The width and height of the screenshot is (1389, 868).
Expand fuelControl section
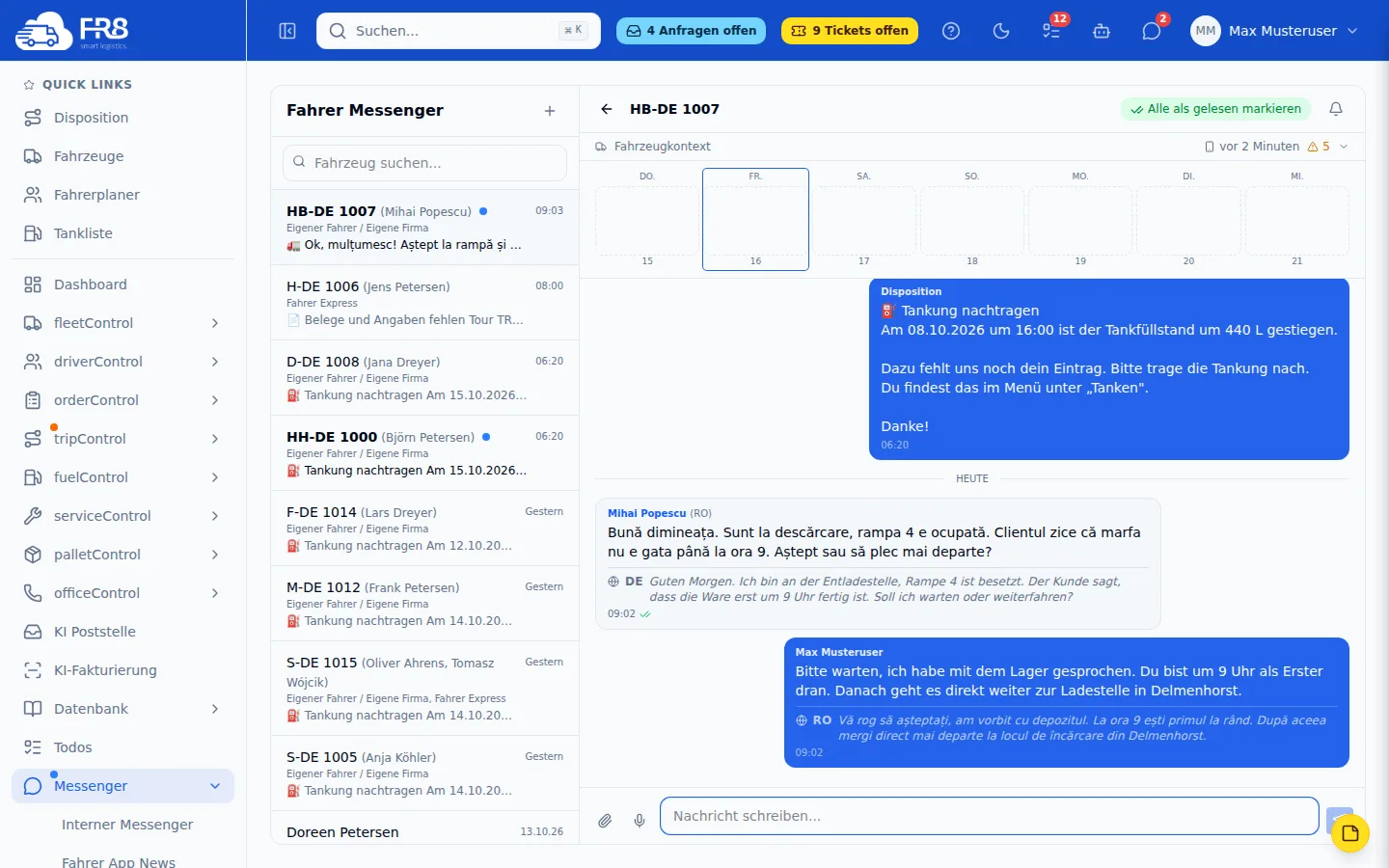coord(123,477)
